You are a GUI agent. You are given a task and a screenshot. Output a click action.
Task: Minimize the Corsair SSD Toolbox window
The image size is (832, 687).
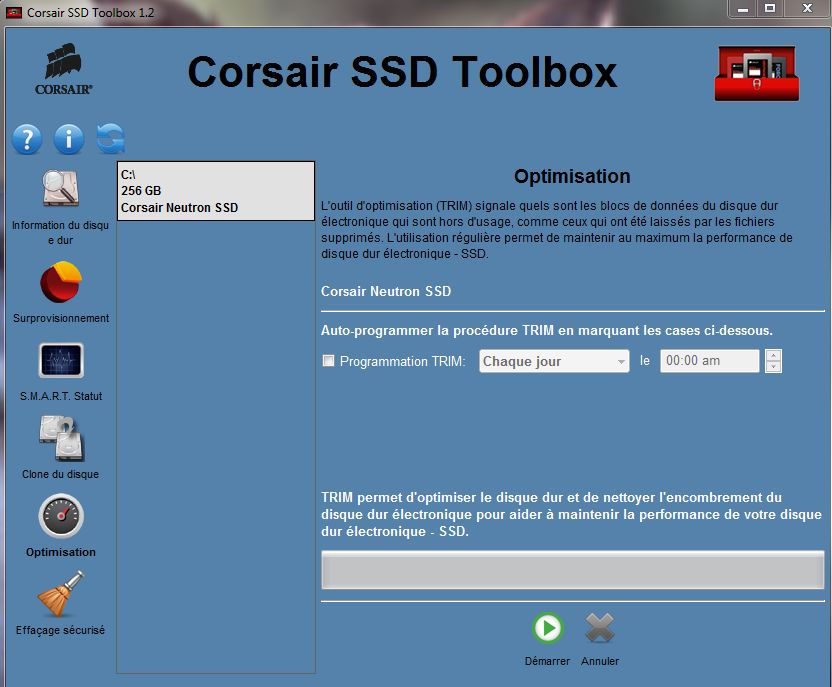pos(743,8)
